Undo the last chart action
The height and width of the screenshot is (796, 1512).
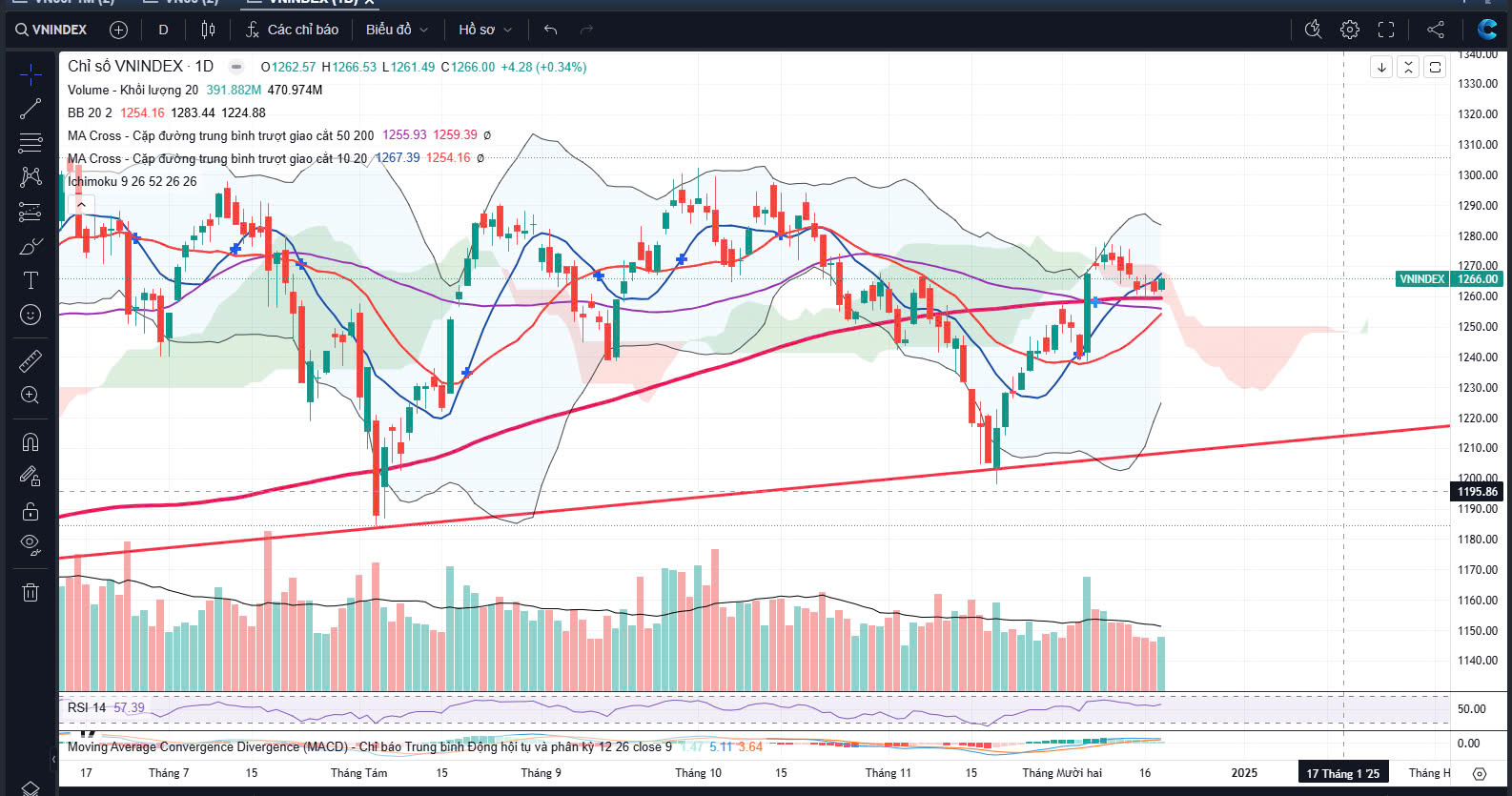click(550, 30)
